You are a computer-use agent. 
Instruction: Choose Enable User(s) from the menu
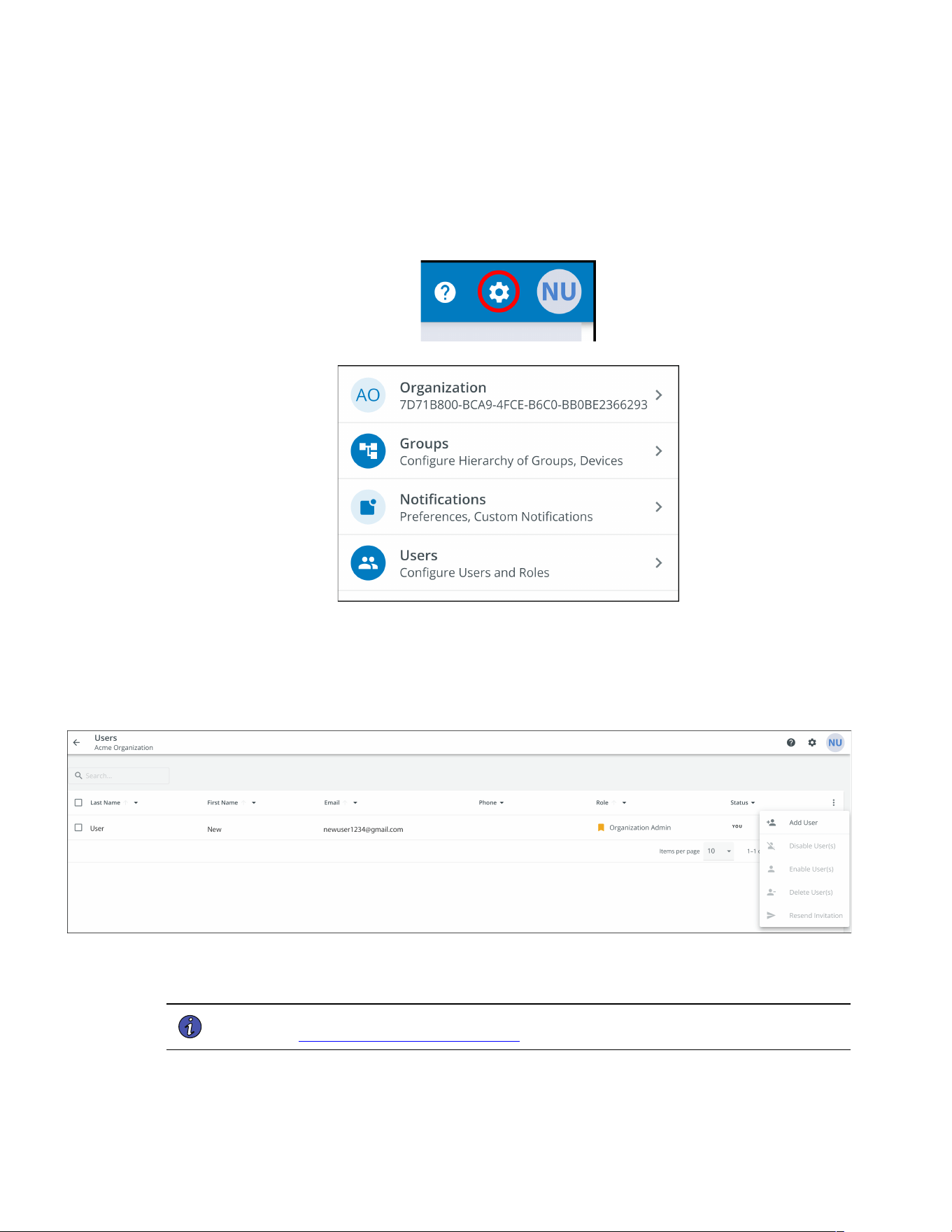click(x=804, y=869)
